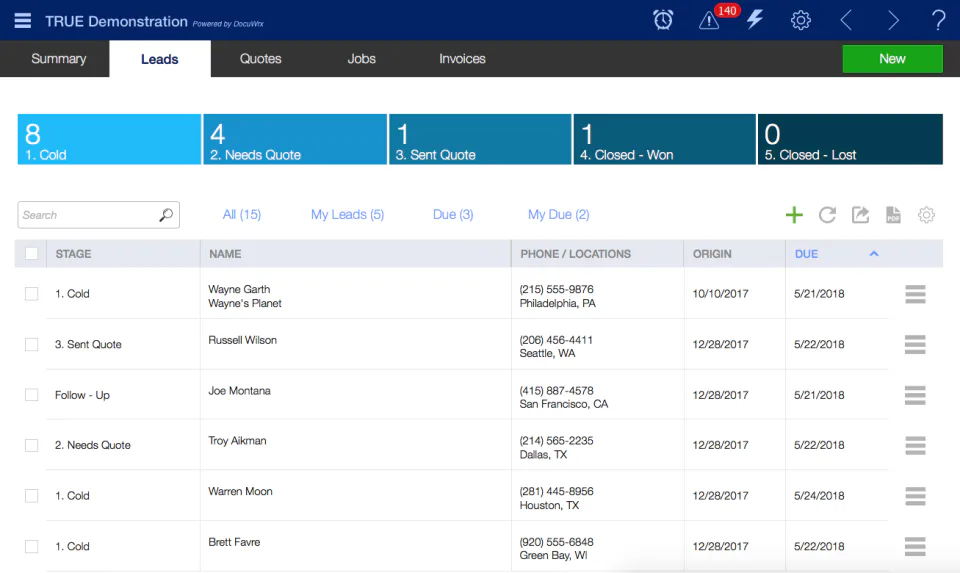Refresh the leads list

[x=827, y=215]
